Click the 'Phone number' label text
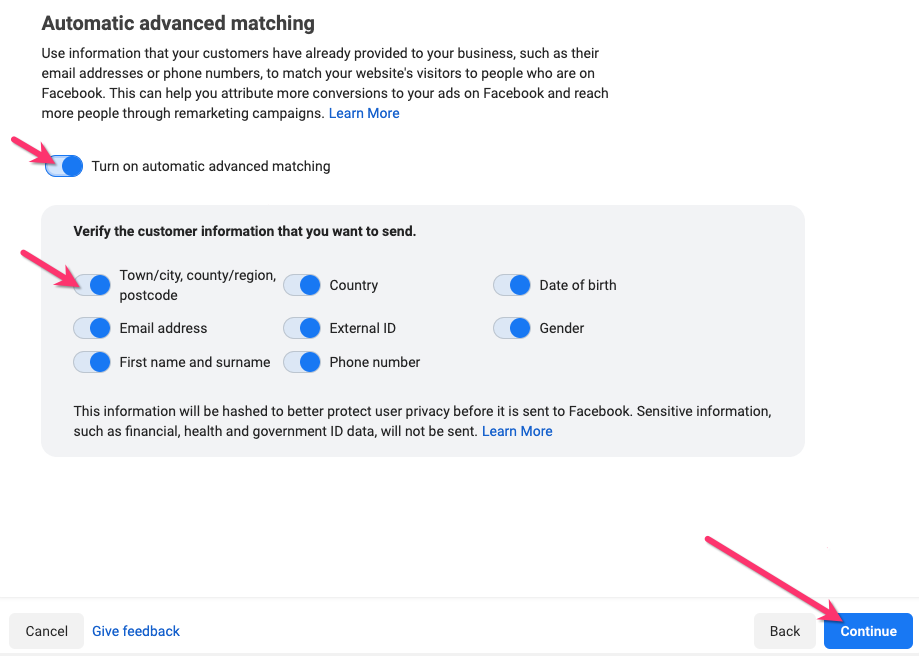This screenshot has height=656, width=919. point(374,362)
